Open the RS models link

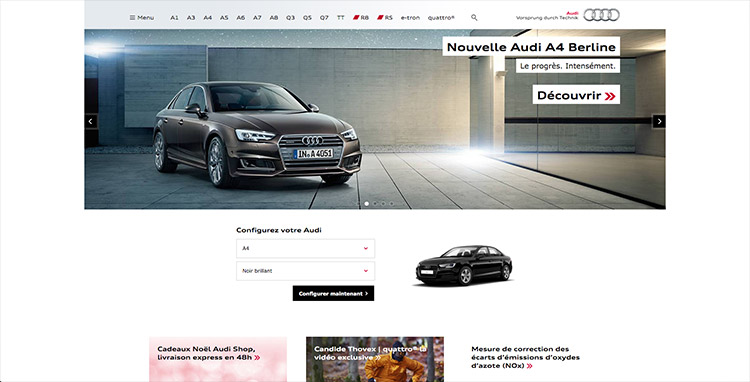(x=385, y=18)
